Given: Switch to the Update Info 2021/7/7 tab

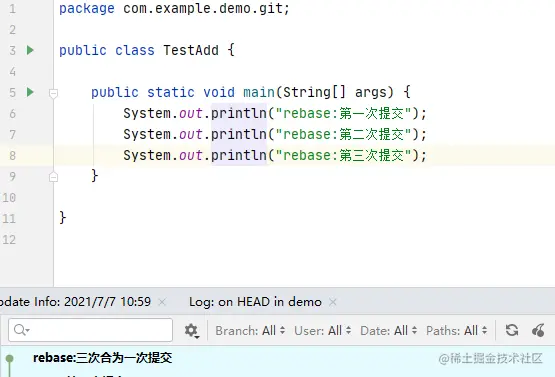Looking at the screenshot, I should [75, 302].
